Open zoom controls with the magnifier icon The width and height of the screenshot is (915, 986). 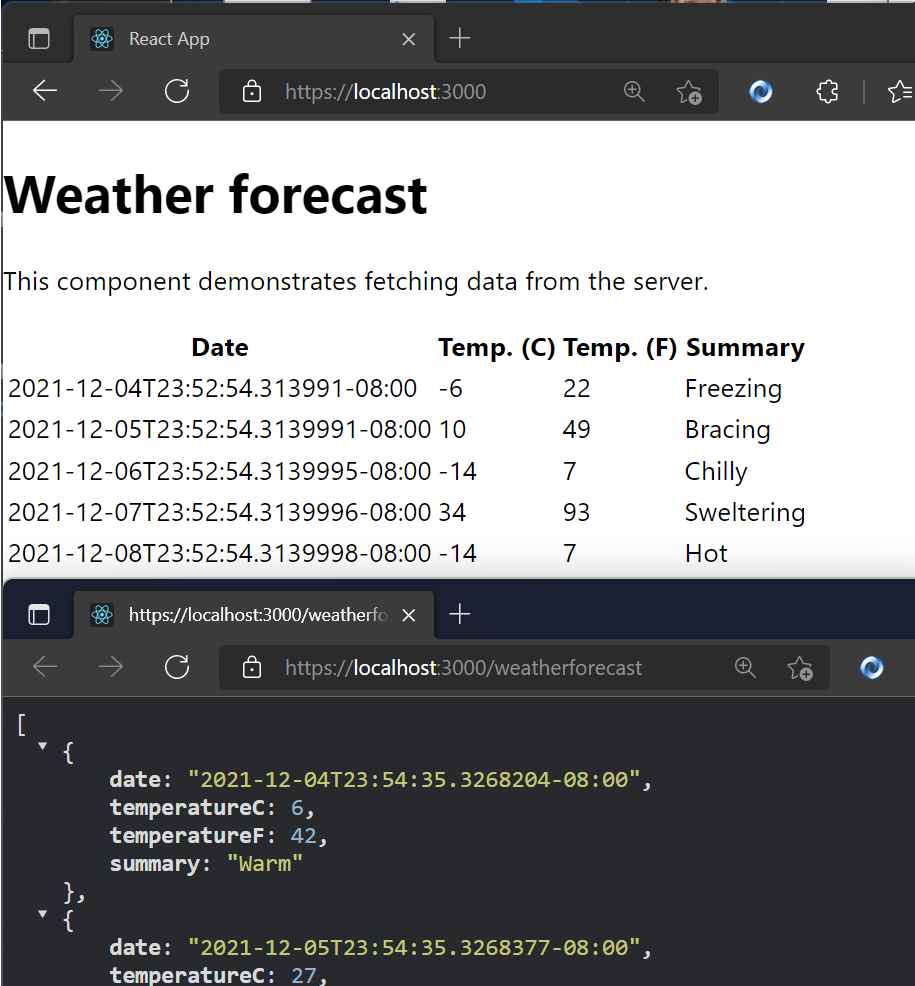pyautogui.click(x=634, y=91)
